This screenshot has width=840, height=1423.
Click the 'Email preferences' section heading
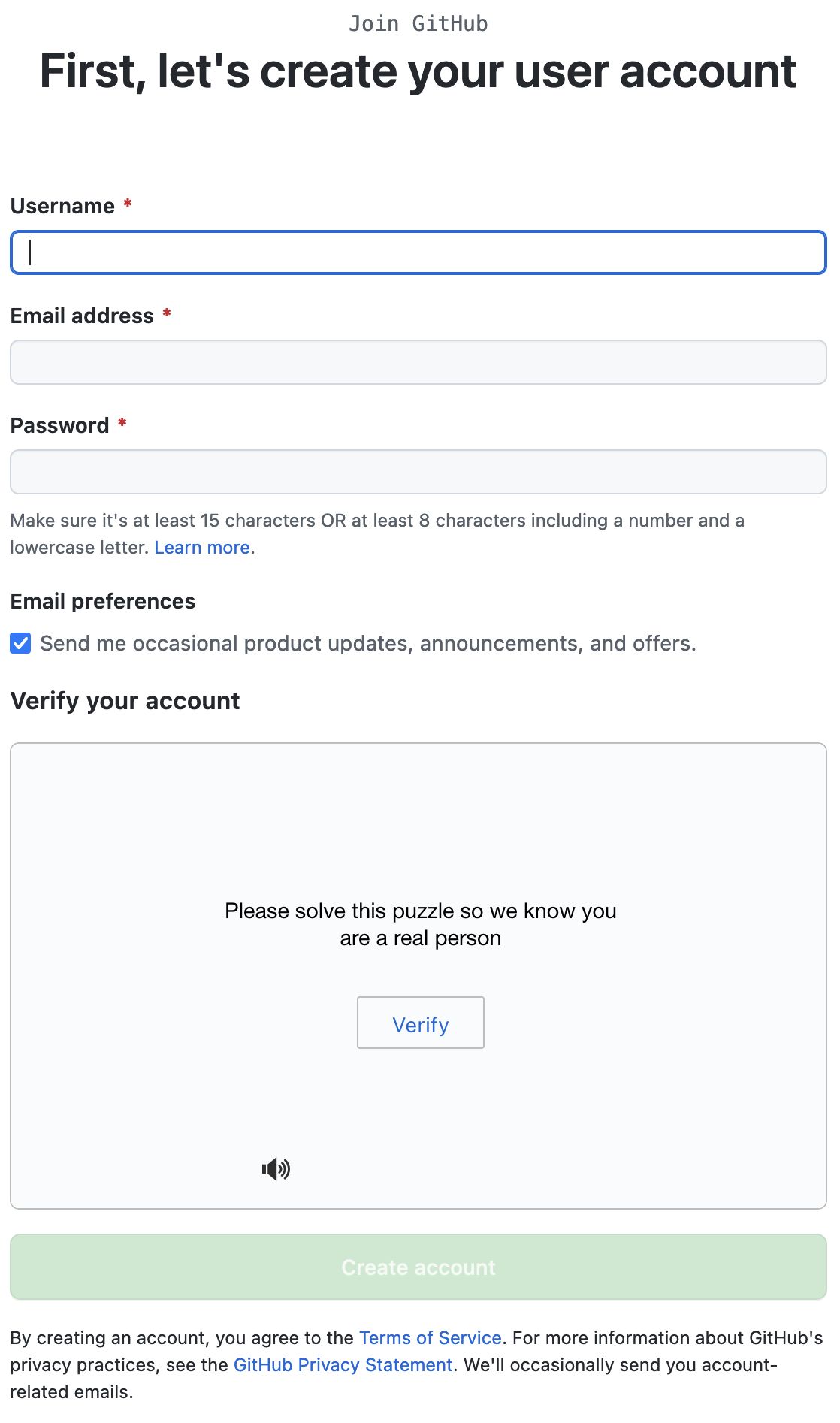103,601
